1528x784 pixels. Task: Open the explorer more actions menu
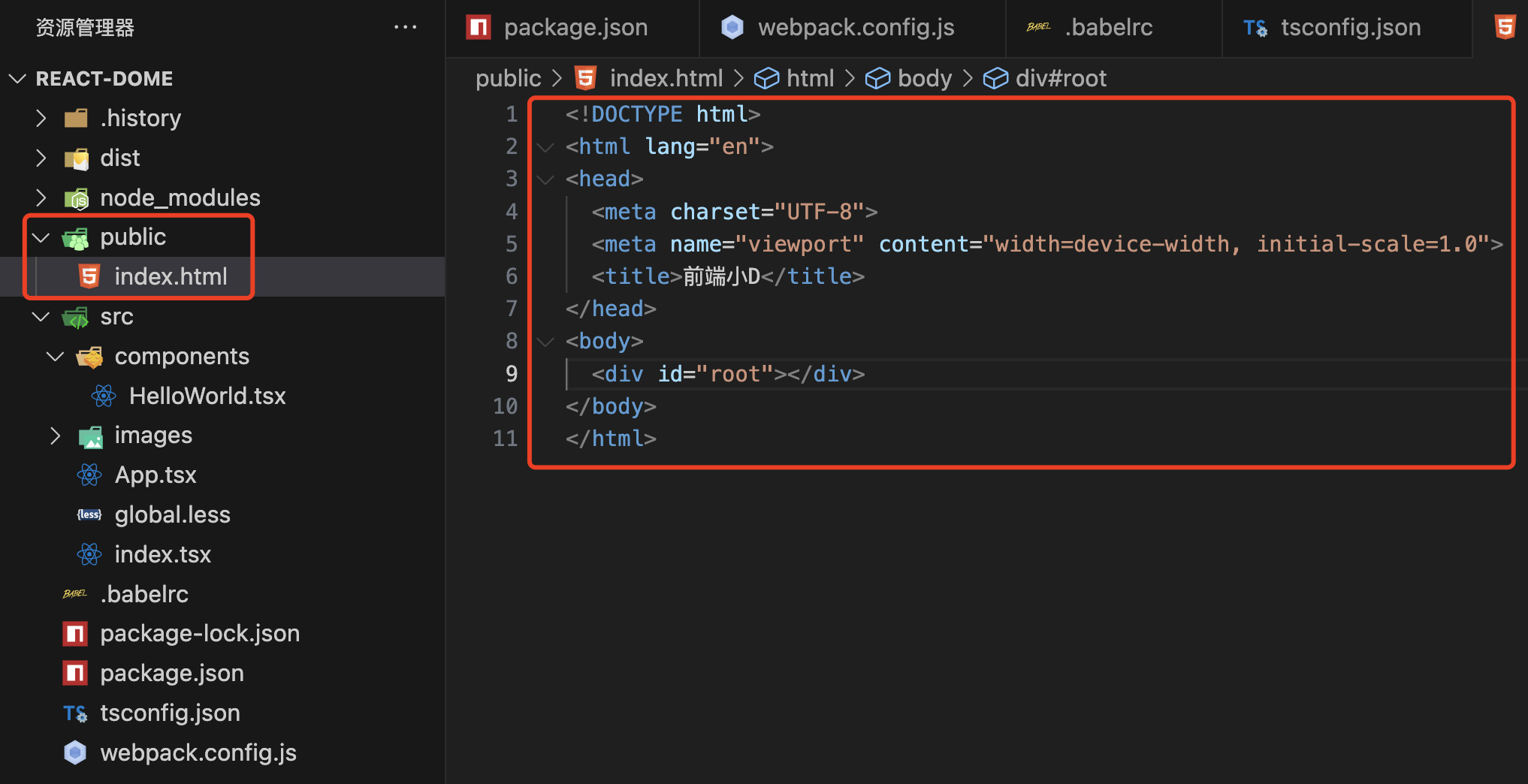tap(406, 27)
